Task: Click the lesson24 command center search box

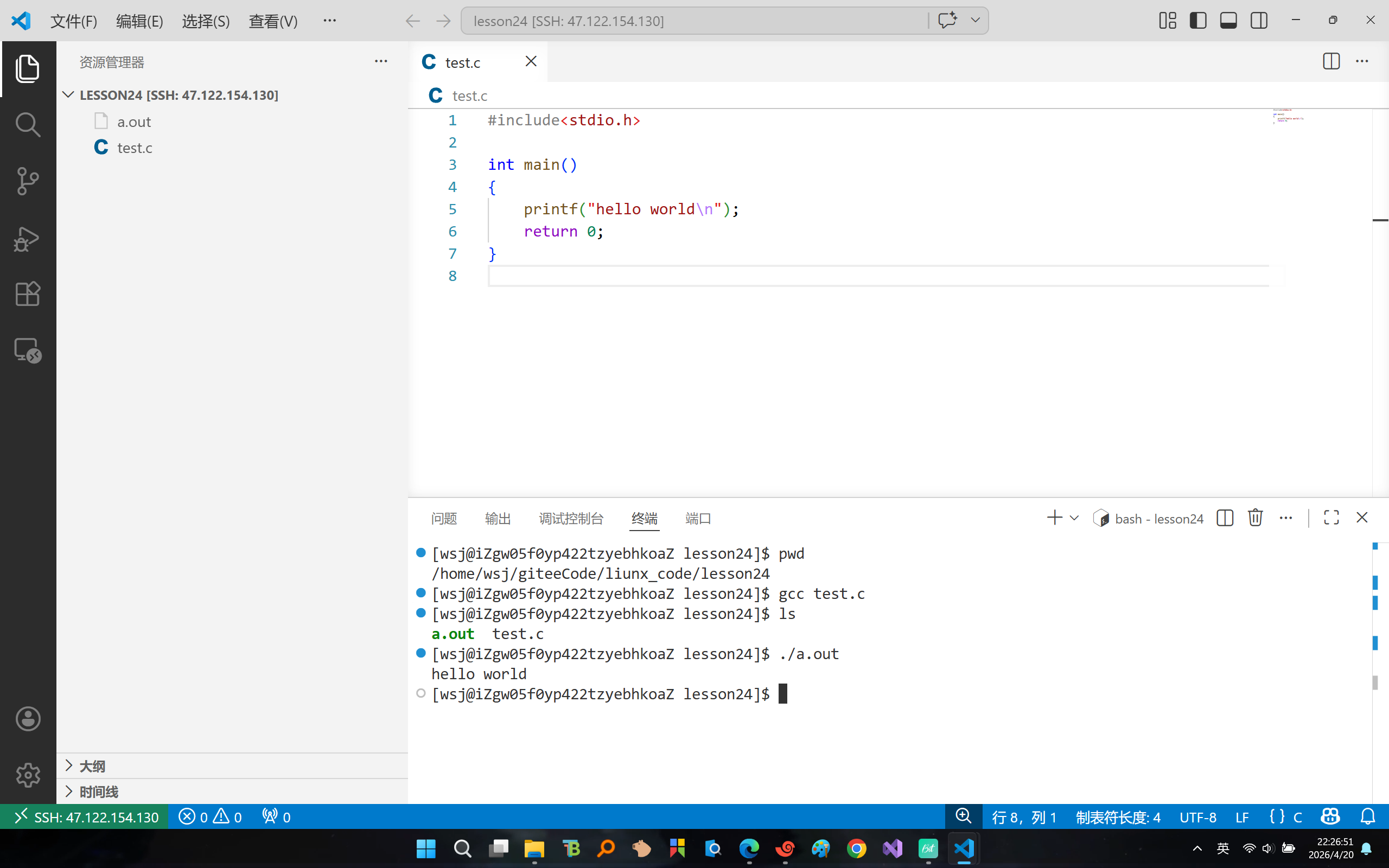Action: [x=694, y=21]
